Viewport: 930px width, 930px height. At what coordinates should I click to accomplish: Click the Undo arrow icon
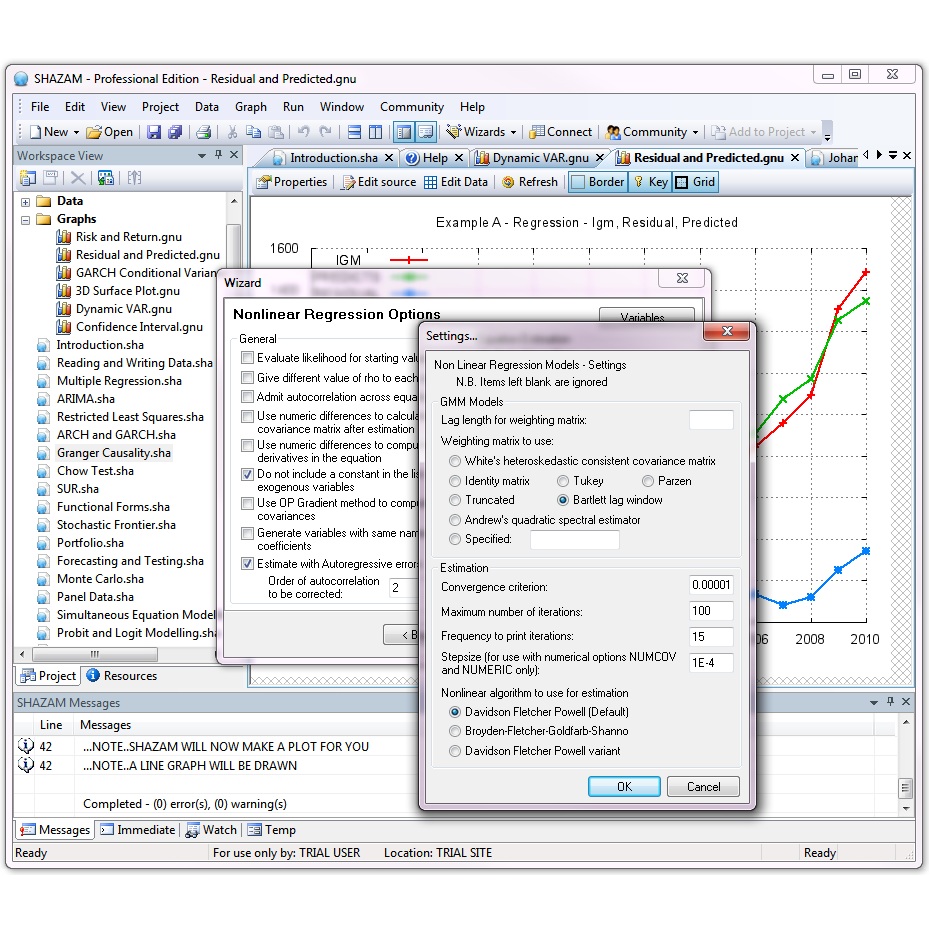coord(304,132)
